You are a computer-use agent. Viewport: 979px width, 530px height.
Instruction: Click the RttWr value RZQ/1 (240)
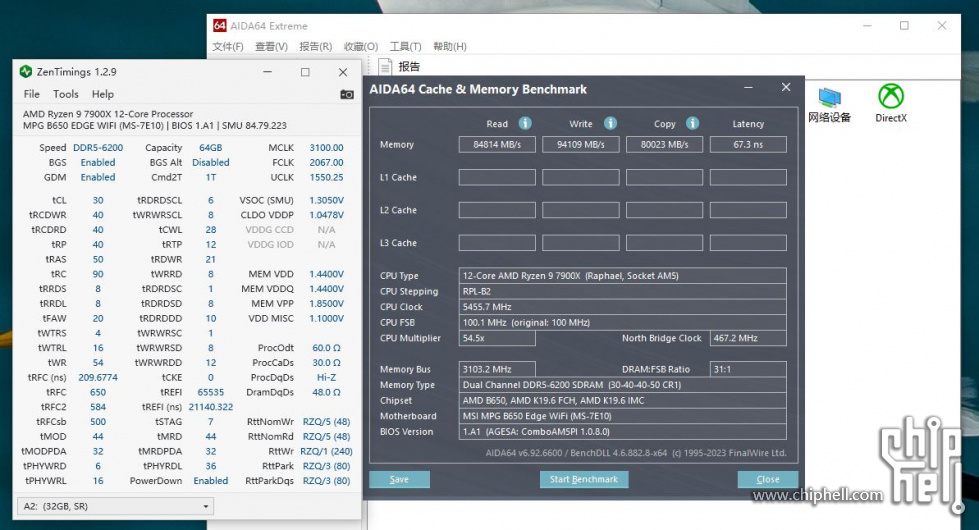(x=327, y=451)
